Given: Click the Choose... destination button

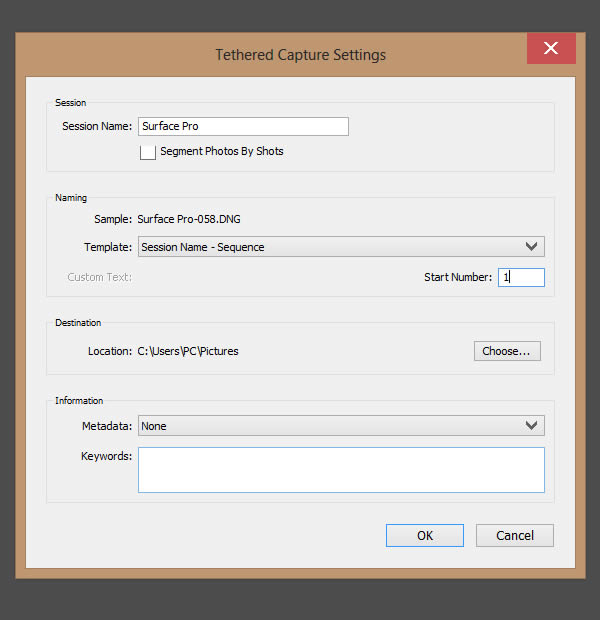Looking at the screenshot, I should point(507,351).
